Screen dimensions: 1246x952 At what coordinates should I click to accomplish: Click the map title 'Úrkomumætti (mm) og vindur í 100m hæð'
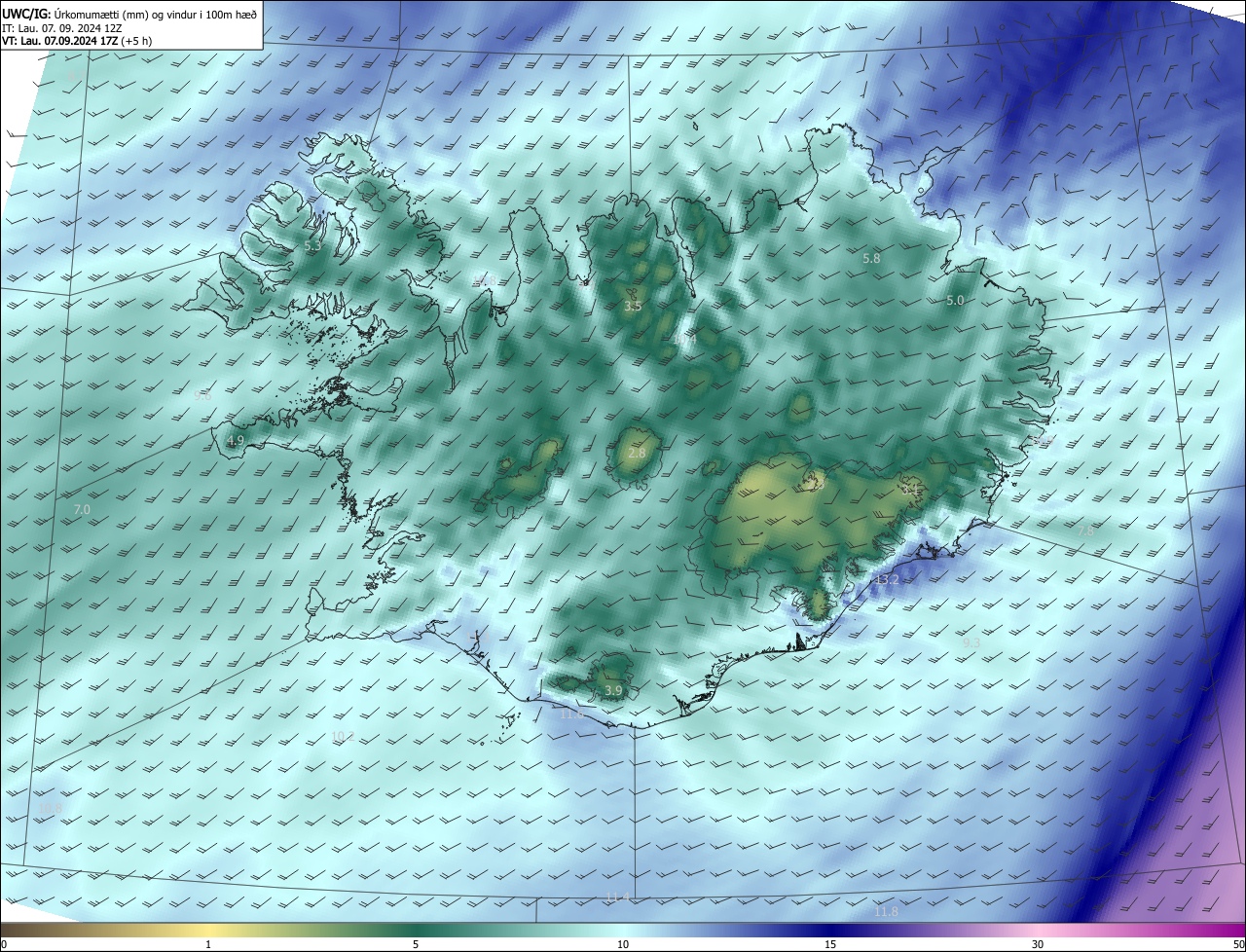[x=156, y=13]
